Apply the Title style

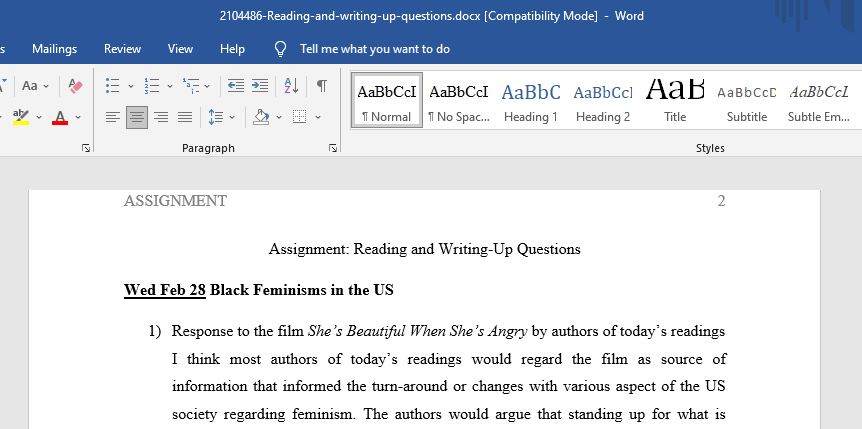point(675,100)
